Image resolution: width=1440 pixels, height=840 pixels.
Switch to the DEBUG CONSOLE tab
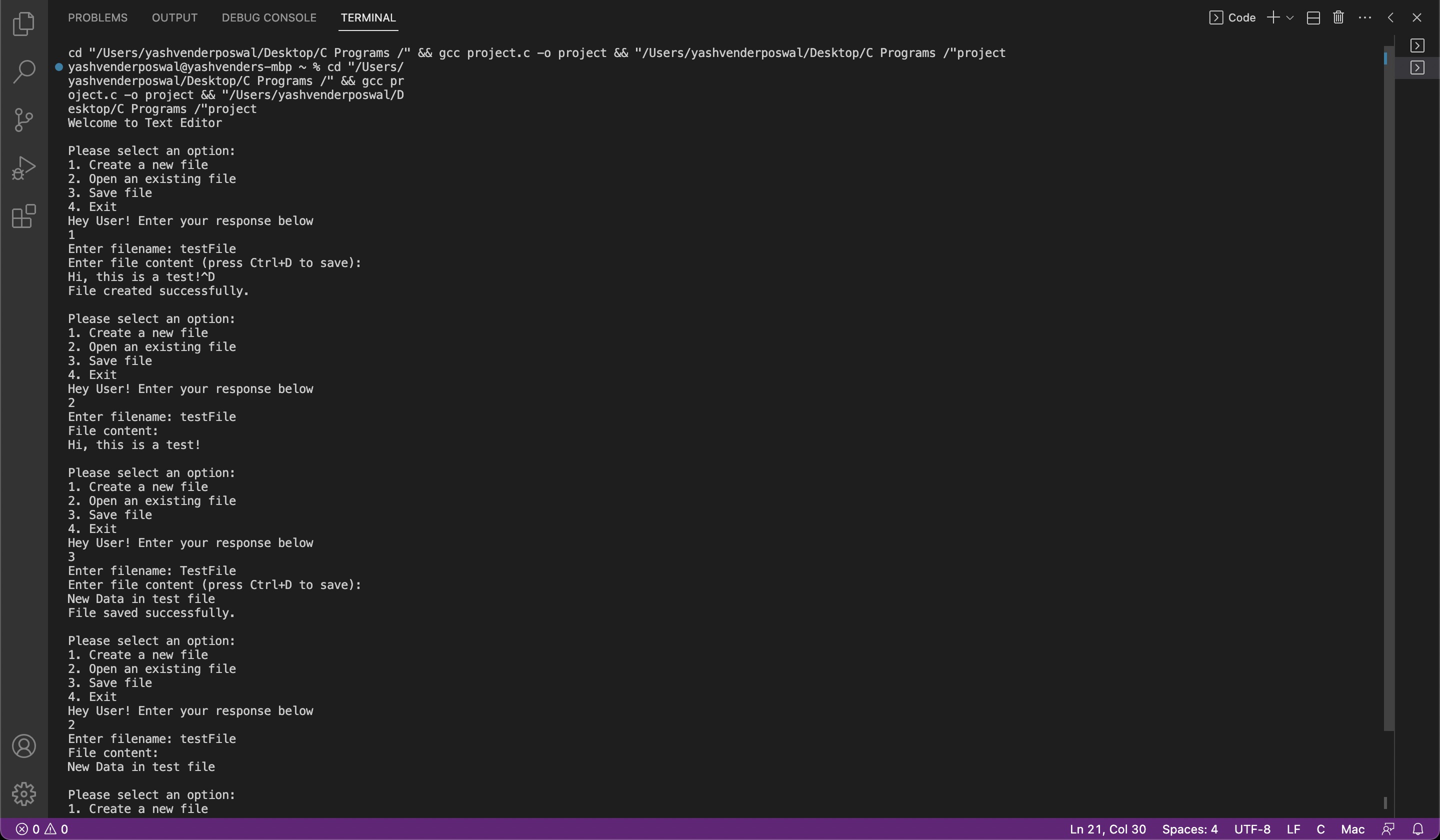click(268, 17)
